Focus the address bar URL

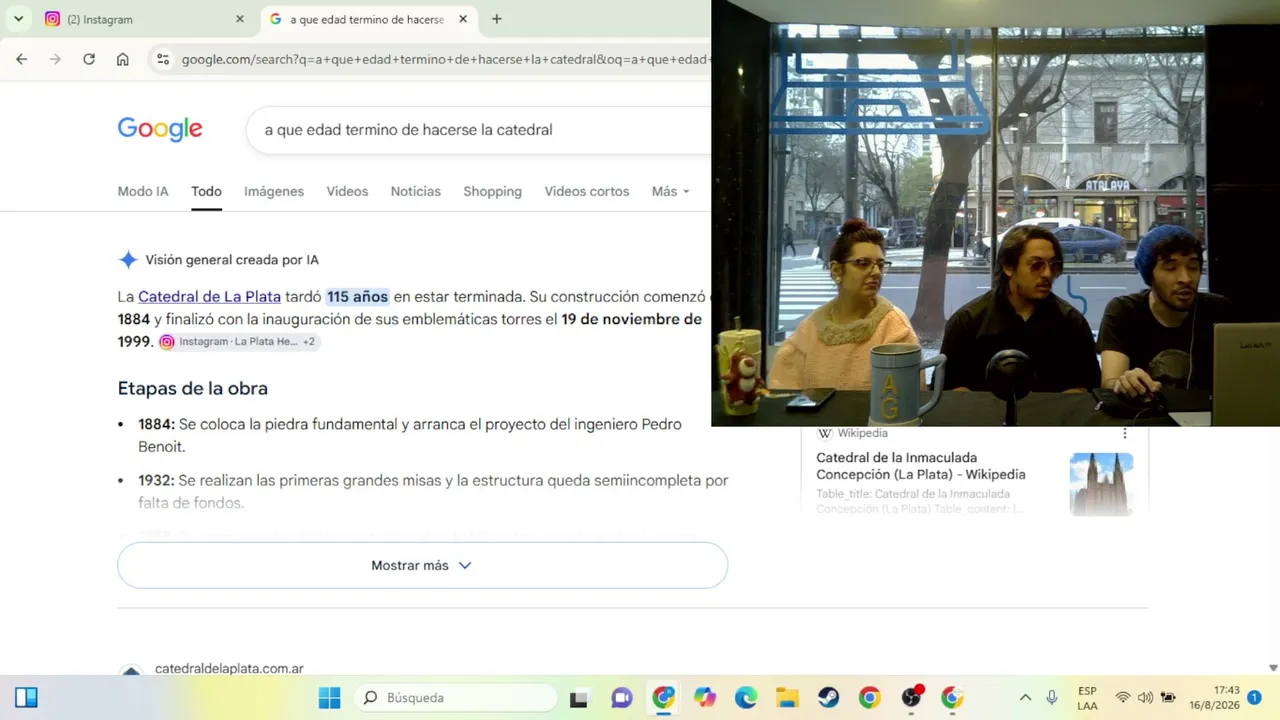click(445, 59)
